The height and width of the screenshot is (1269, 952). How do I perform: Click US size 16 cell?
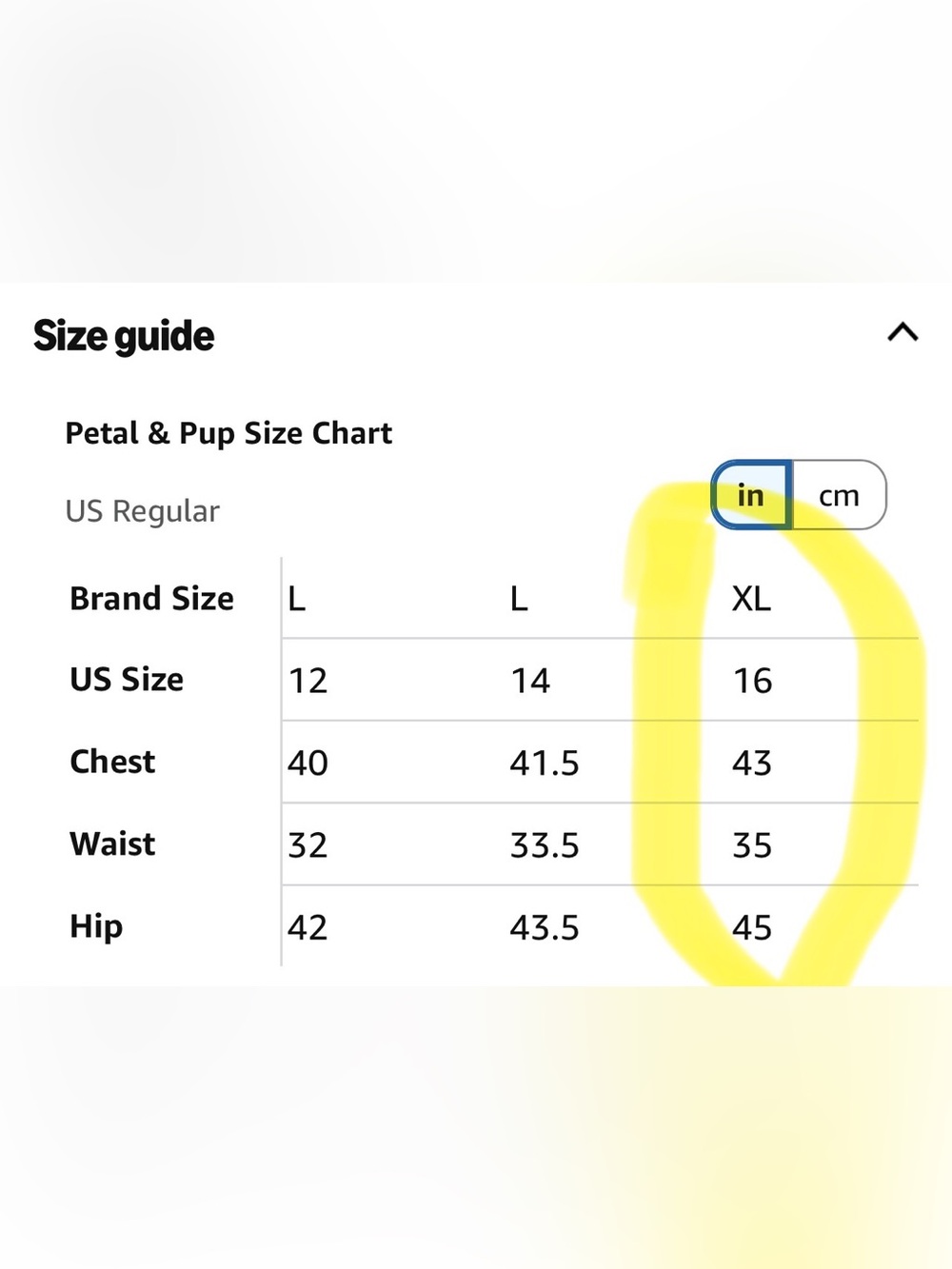coord(752,681)
